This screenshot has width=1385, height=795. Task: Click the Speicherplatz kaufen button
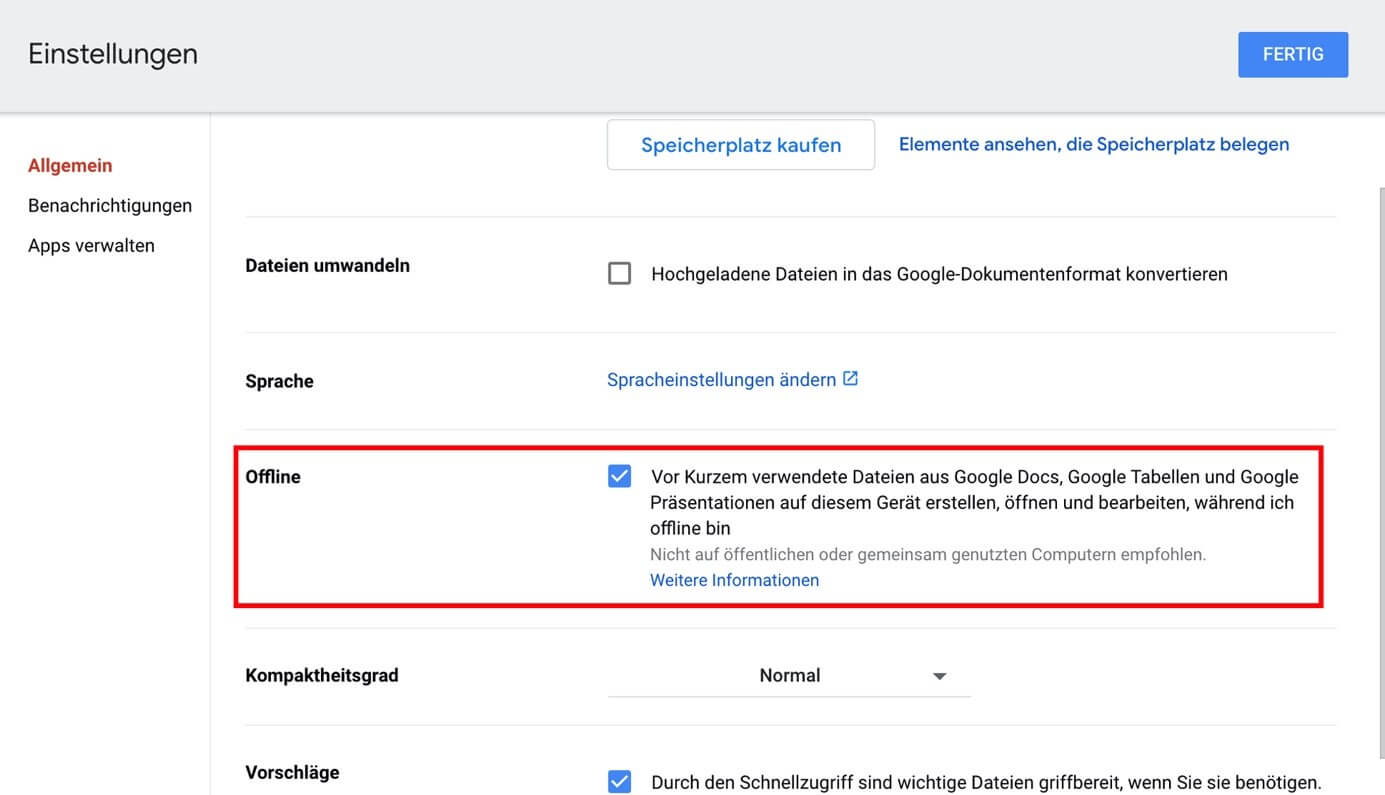click(741, 145)
